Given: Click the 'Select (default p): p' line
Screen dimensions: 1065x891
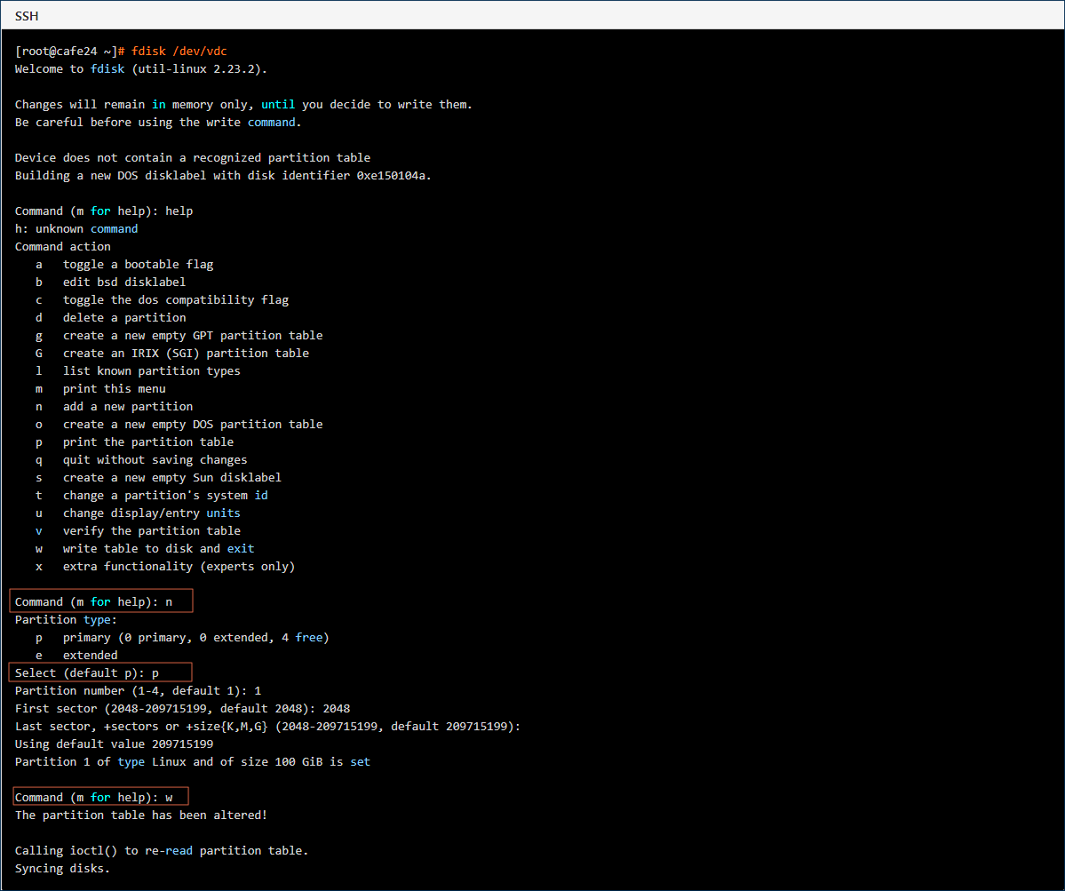Looking at the screenshot, I should click(x=87, y=672).
